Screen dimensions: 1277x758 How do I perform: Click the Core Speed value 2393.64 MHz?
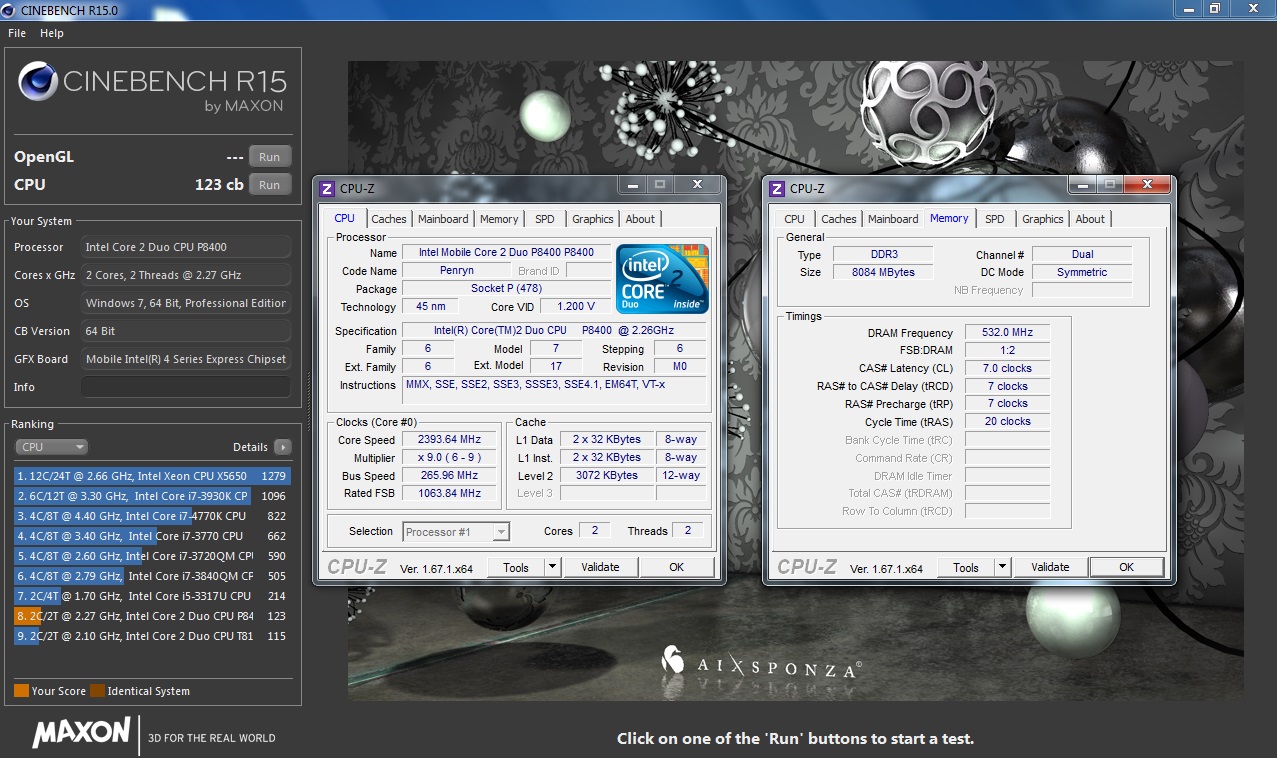450,440
